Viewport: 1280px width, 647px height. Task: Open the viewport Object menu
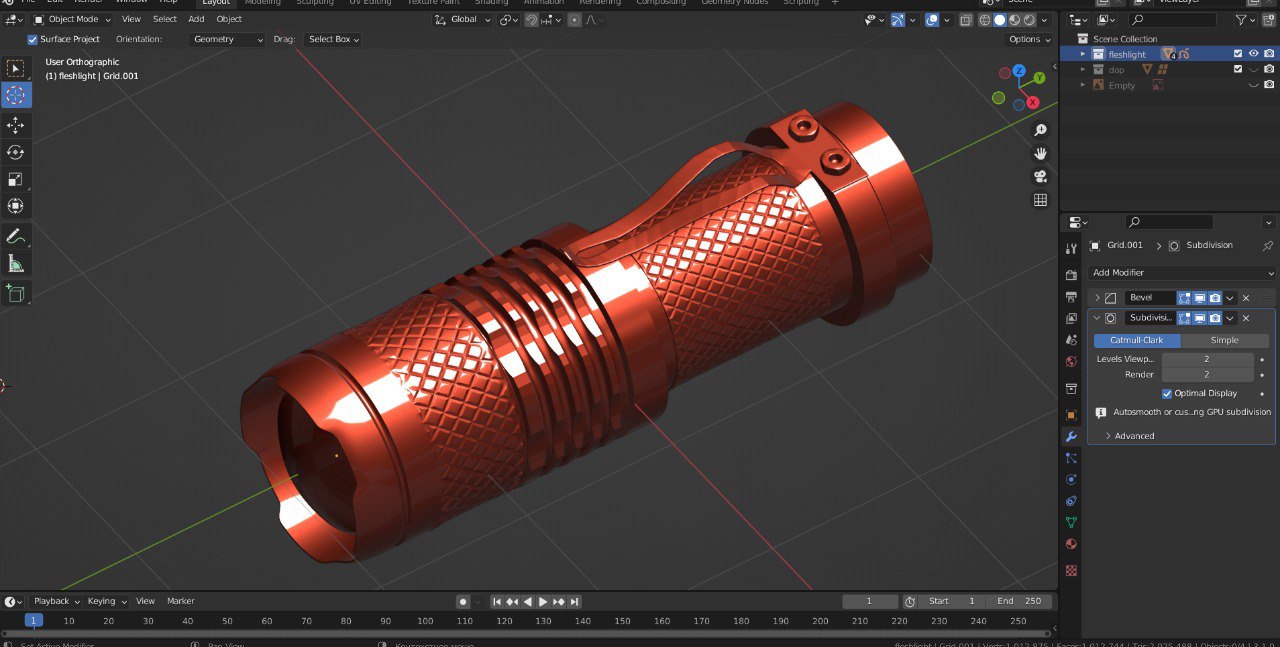point(229,19)
